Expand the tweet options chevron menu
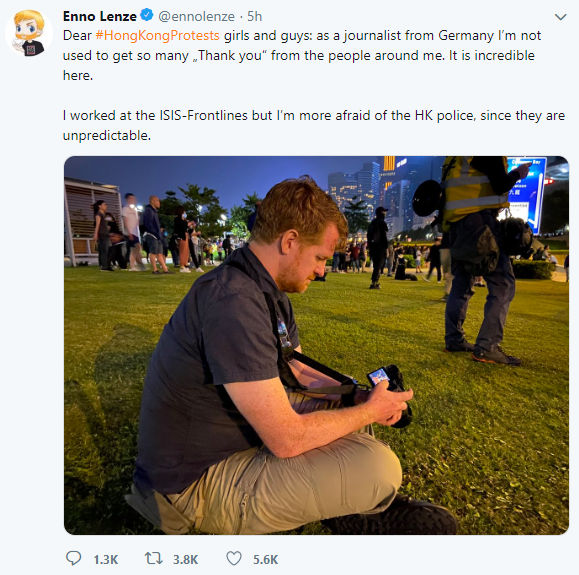The height and width of the screenshot is (575, 579). 561,17
